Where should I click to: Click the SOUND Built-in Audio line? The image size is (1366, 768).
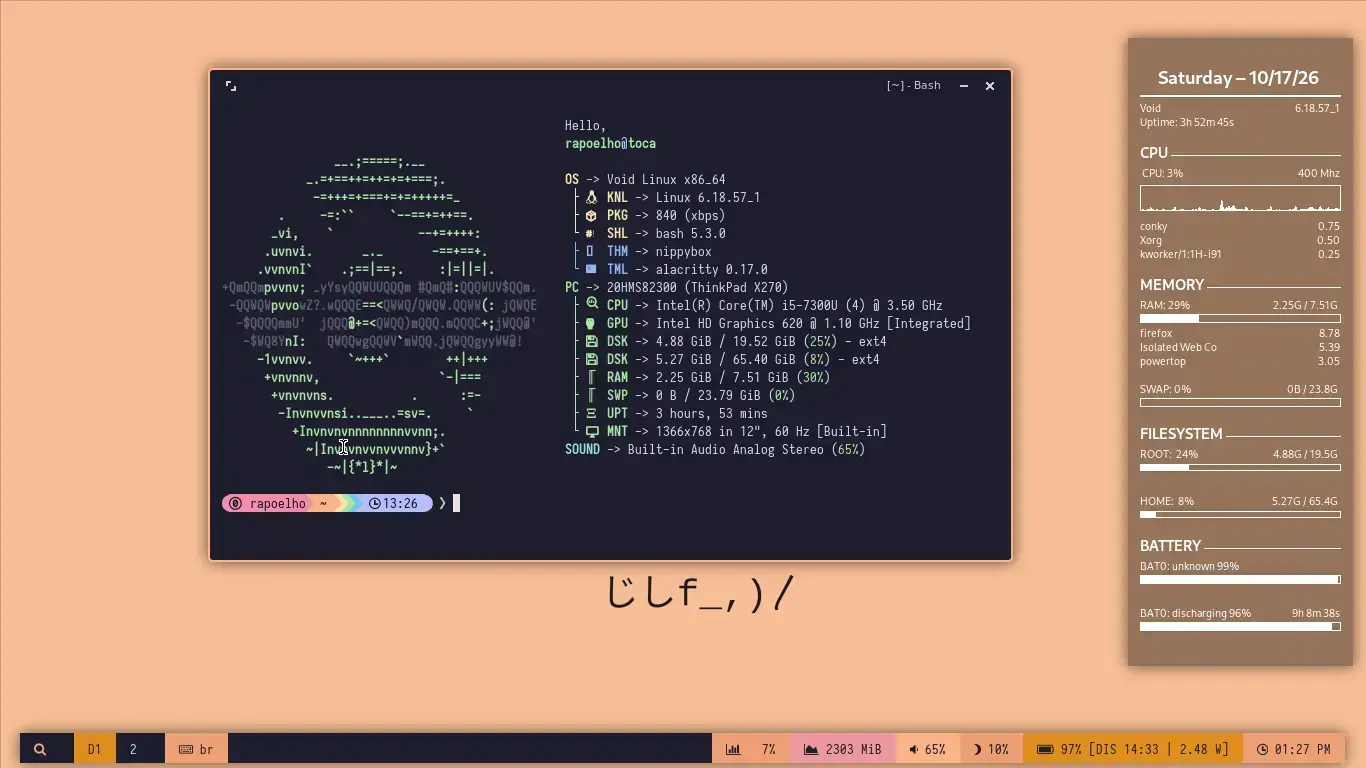pos(715,449)
